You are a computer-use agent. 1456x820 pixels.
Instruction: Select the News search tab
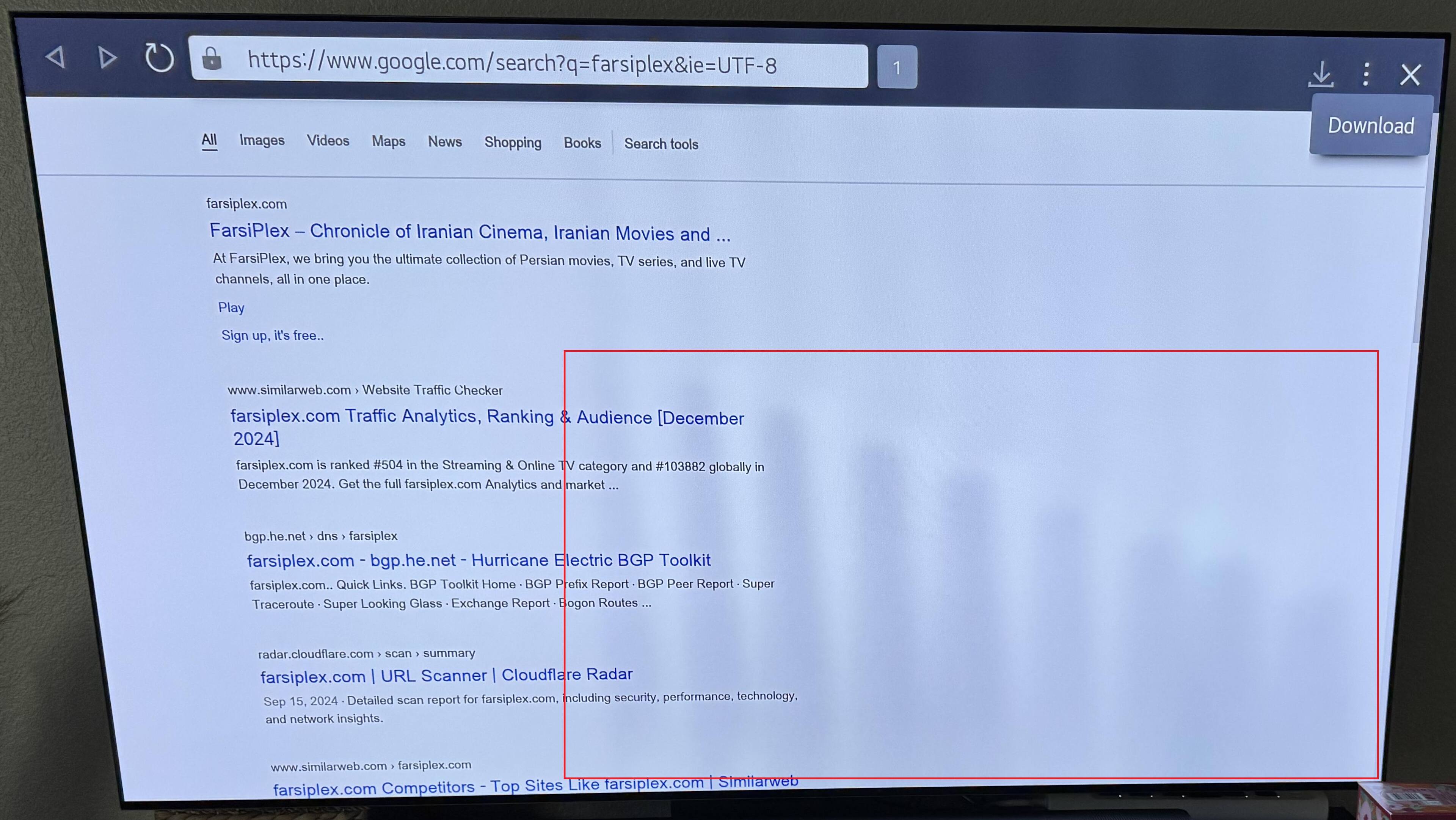[445, 142]
